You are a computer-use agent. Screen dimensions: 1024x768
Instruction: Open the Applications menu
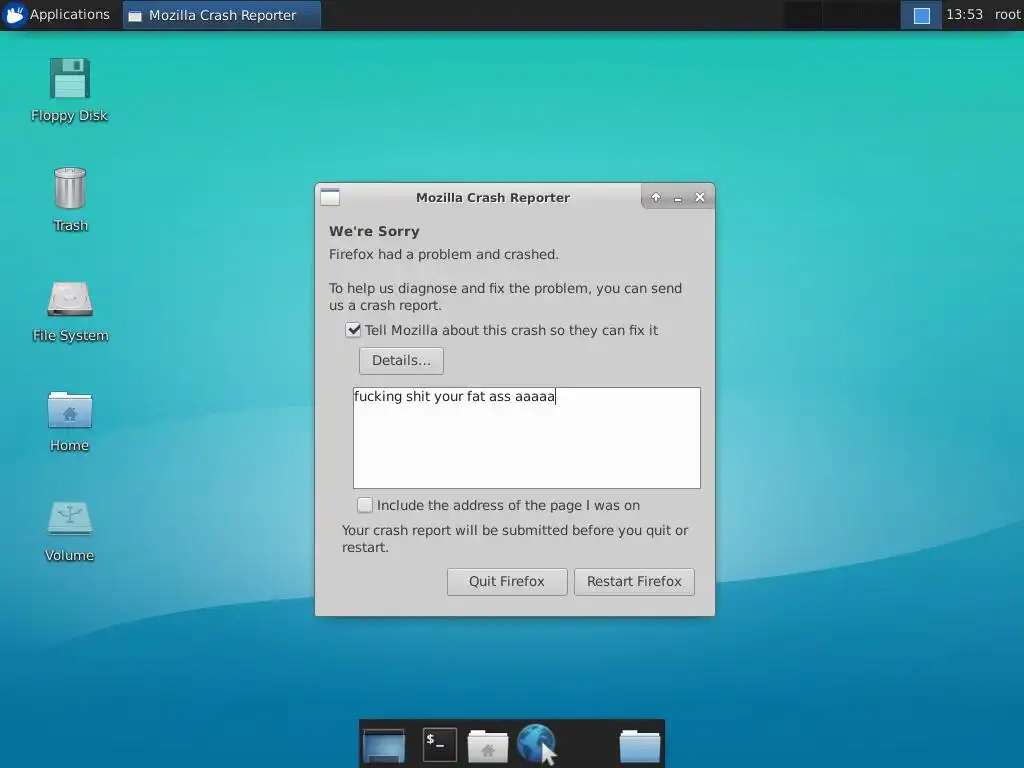coord(56,14)
